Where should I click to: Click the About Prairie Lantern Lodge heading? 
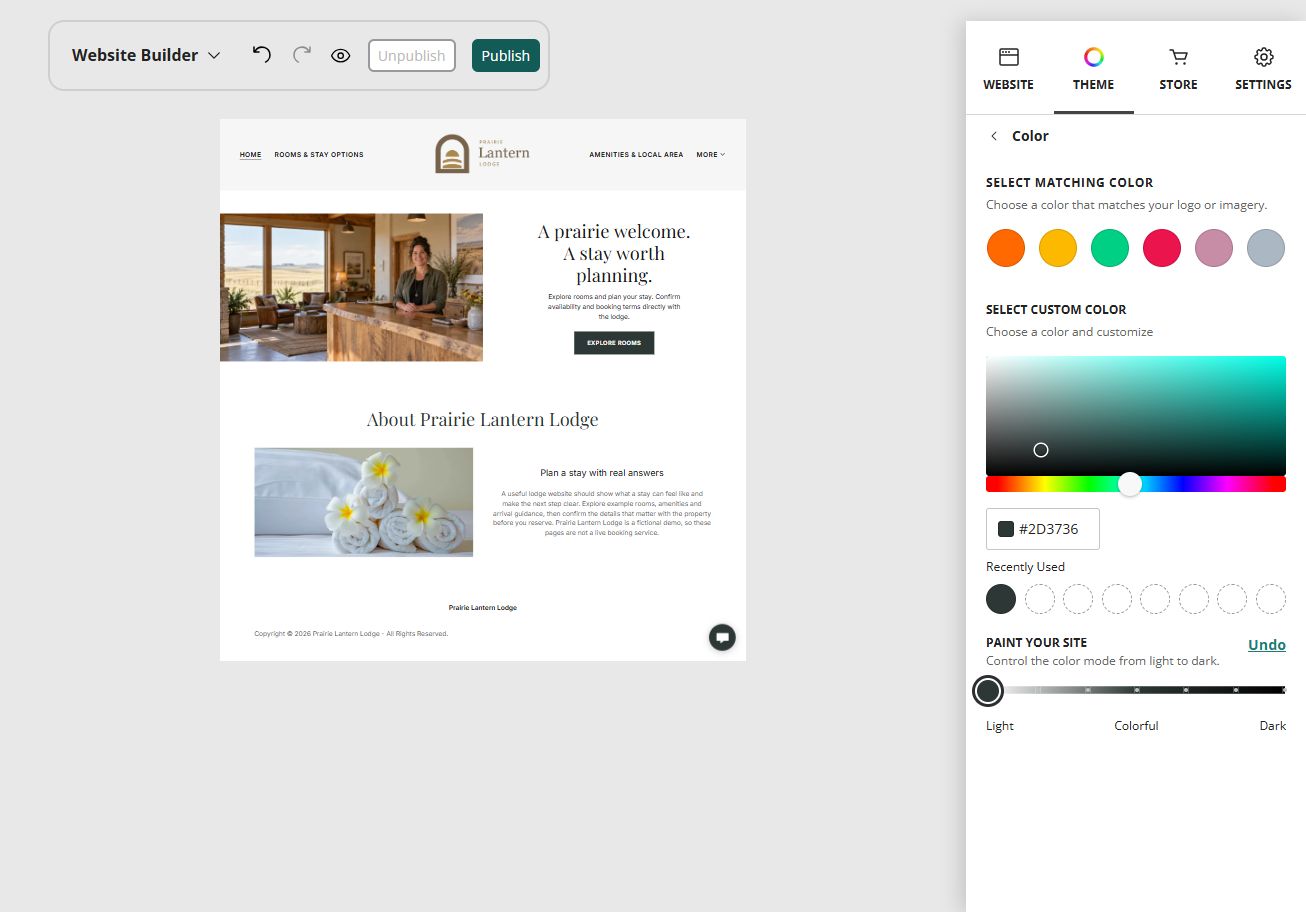(x=483, y=419)
